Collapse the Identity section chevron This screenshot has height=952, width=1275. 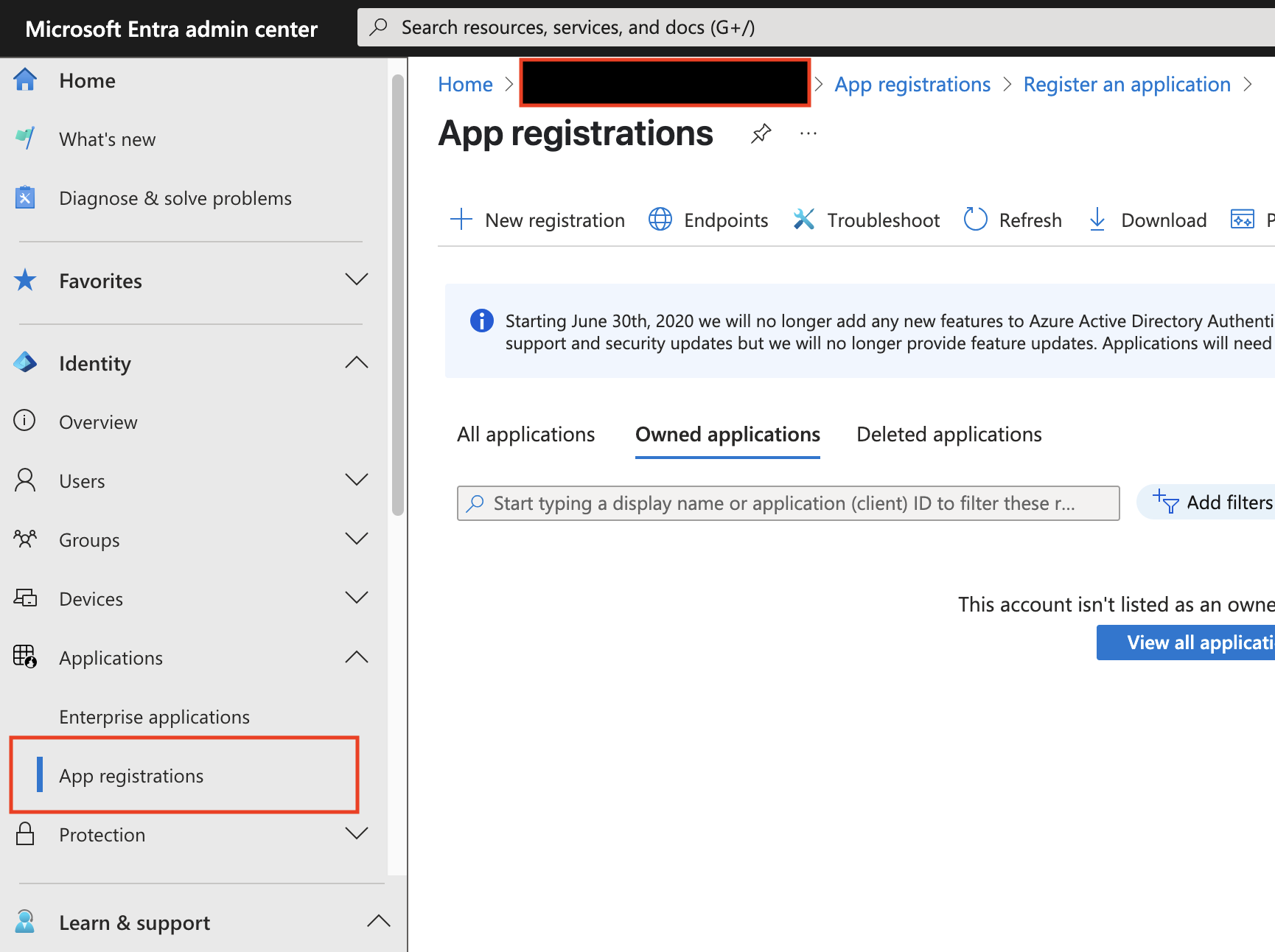pos(357,363)
